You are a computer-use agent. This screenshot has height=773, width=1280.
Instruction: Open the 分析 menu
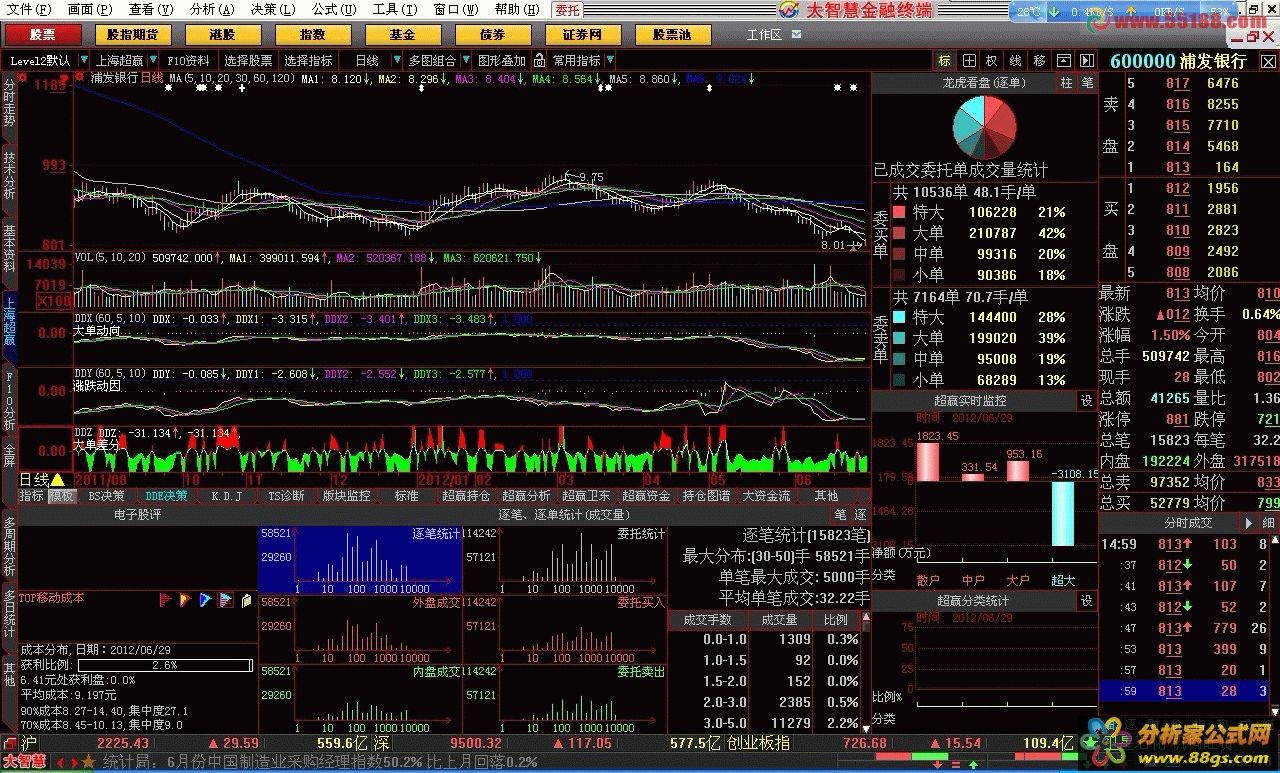point(211,9)
